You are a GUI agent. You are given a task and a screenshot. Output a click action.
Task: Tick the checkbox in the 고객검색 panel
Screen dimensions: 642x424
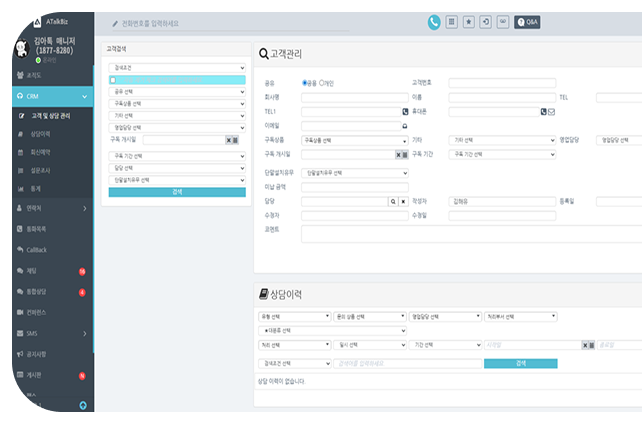point(113,79)
